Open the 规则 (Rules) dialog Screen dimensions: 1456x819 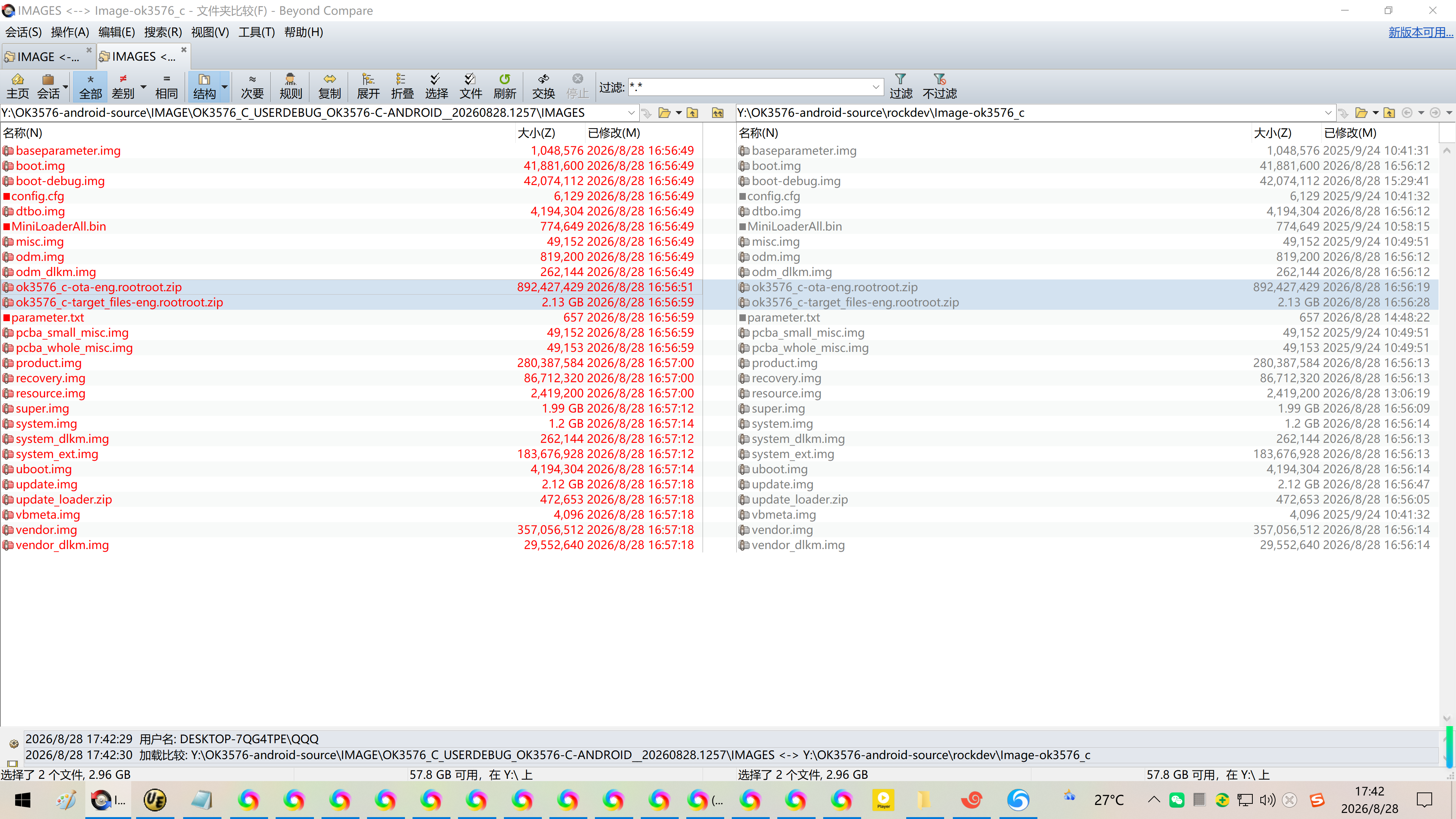pos(290,86)
